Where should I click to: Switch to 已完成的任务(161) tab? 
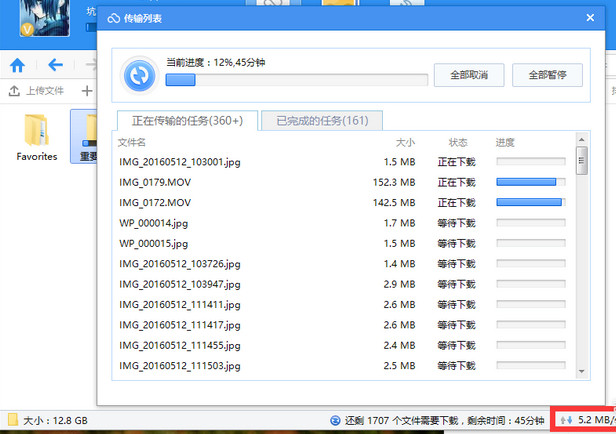click(322, 121)
